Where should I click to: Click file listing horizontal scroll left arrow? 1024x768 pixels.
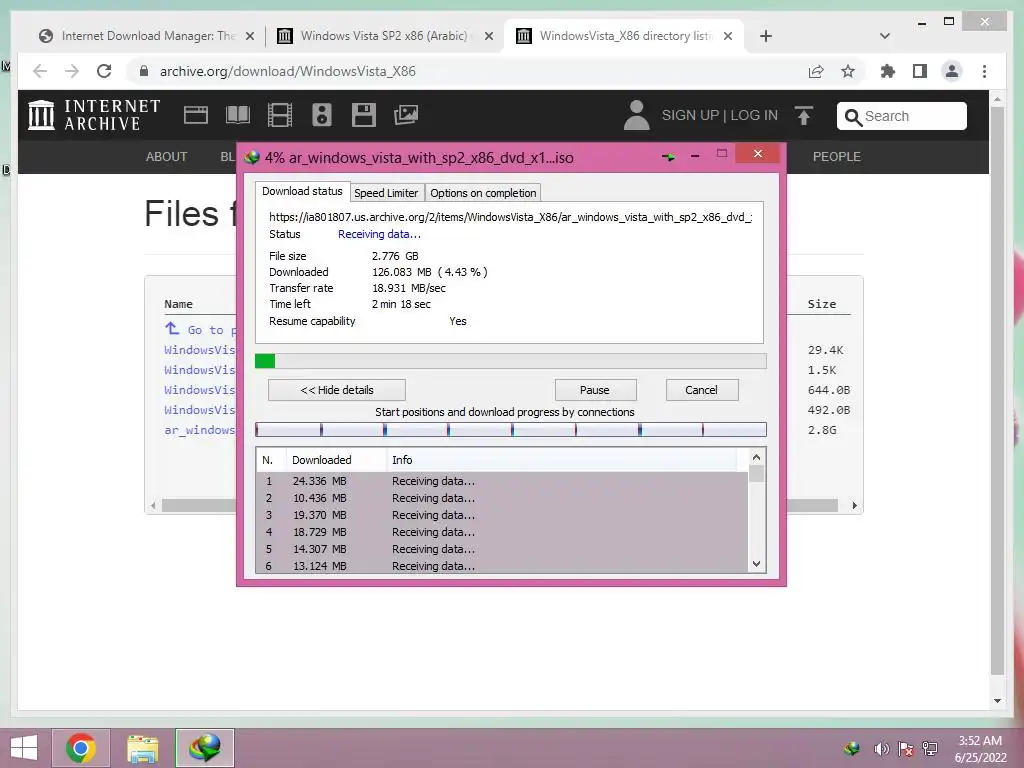[153, 505]
